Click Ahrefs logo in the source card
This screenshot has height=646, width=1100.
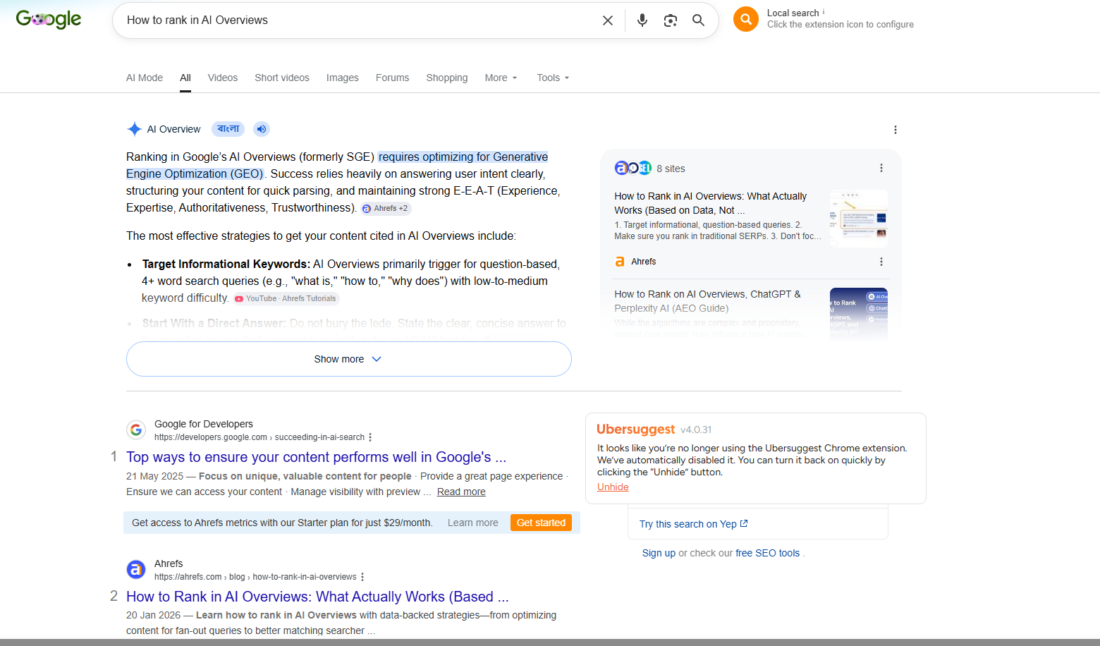[619, 262]
